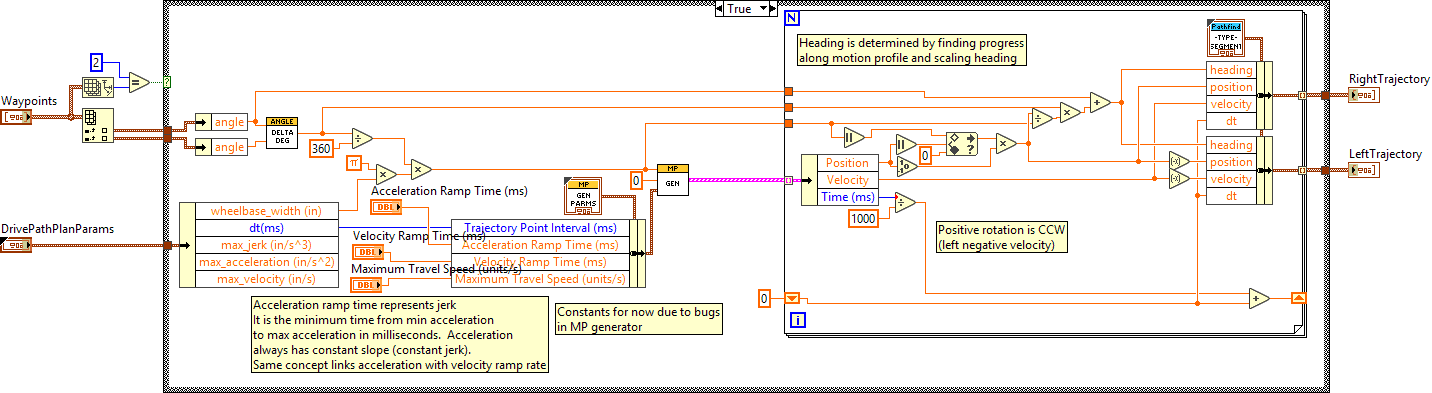The height and width of the screenshot is (393, 1432).
Task: Click the Maximum Travel Speed (units/s) bundle element
Action: click(x=541, y=279)
